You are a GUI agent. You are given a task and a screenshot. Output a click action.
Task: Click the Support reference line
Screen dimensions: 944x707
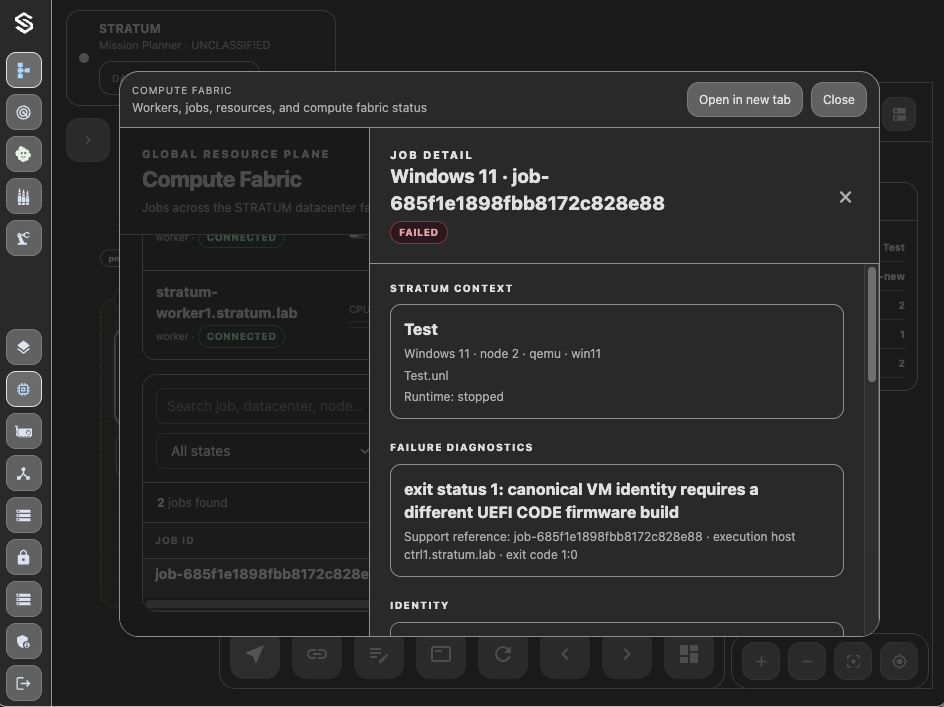click(600, 546)
